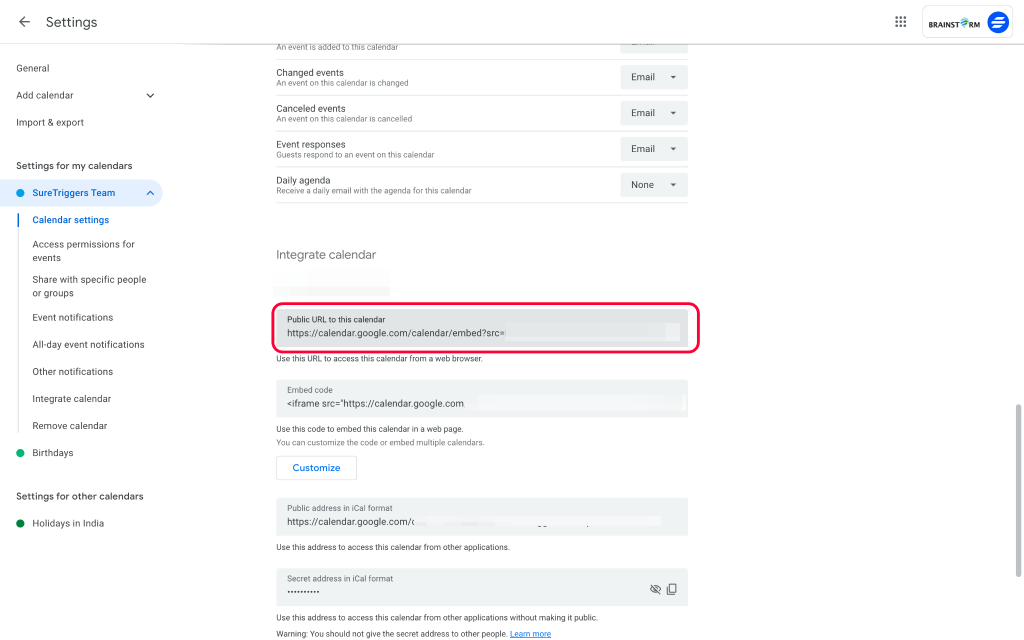The height and width of the screenshot is (640, 1024).
Task: Open Import & export settings
Action: tap(49, 122)
